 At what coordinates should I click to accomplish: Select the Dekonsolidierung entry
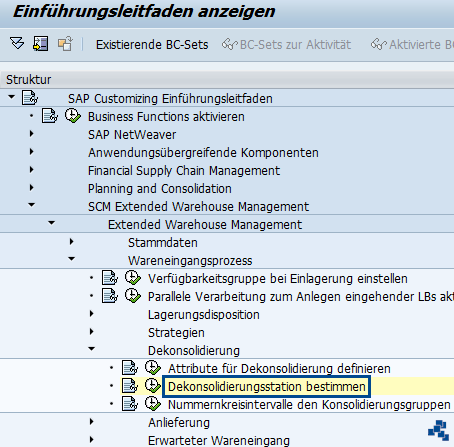pos(194,351)
